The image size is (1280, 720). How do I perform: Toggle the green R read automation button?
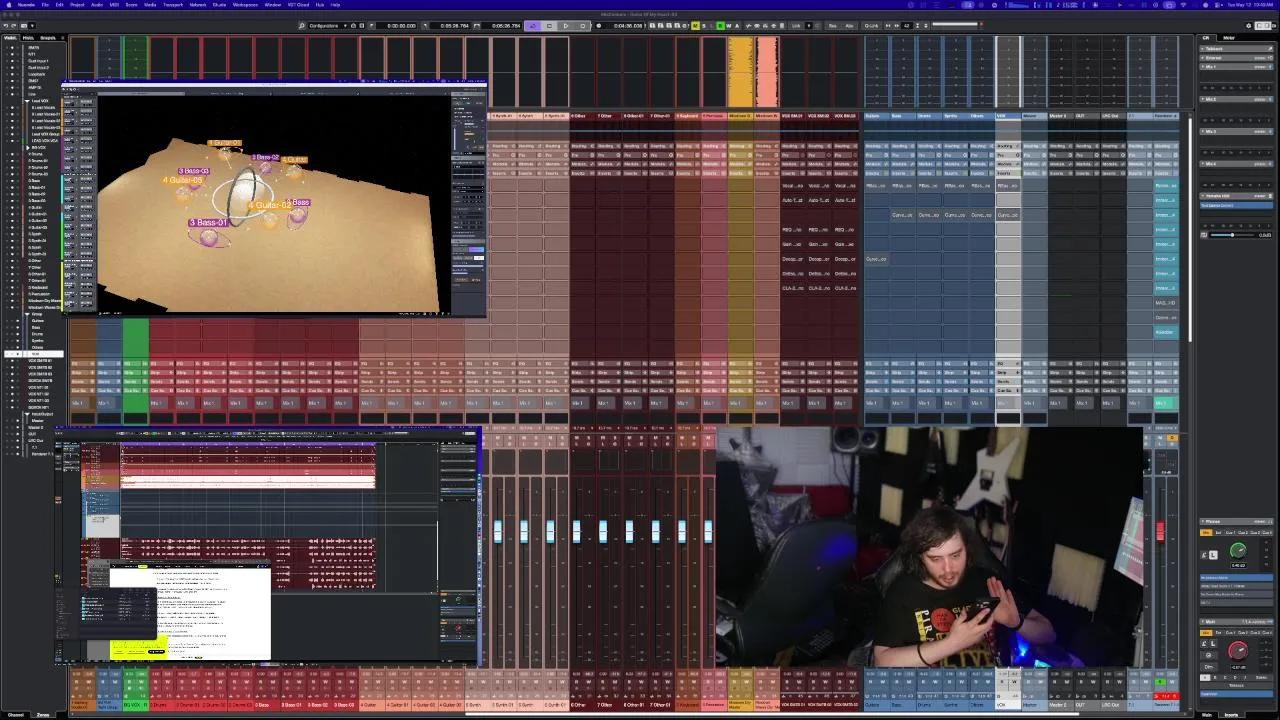tap(720, 25)
